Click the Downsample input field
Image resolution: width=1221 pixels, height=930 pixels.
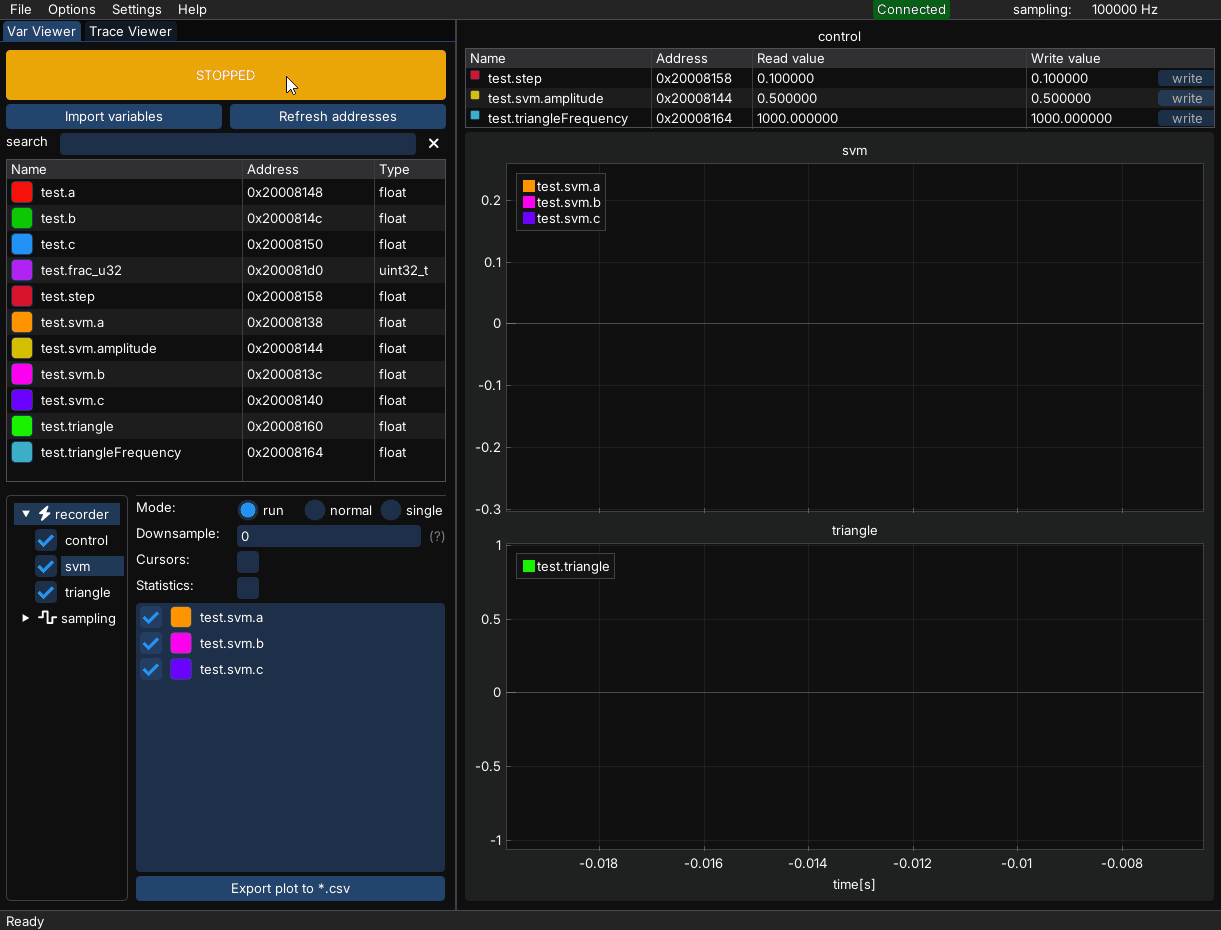(328, 537)
